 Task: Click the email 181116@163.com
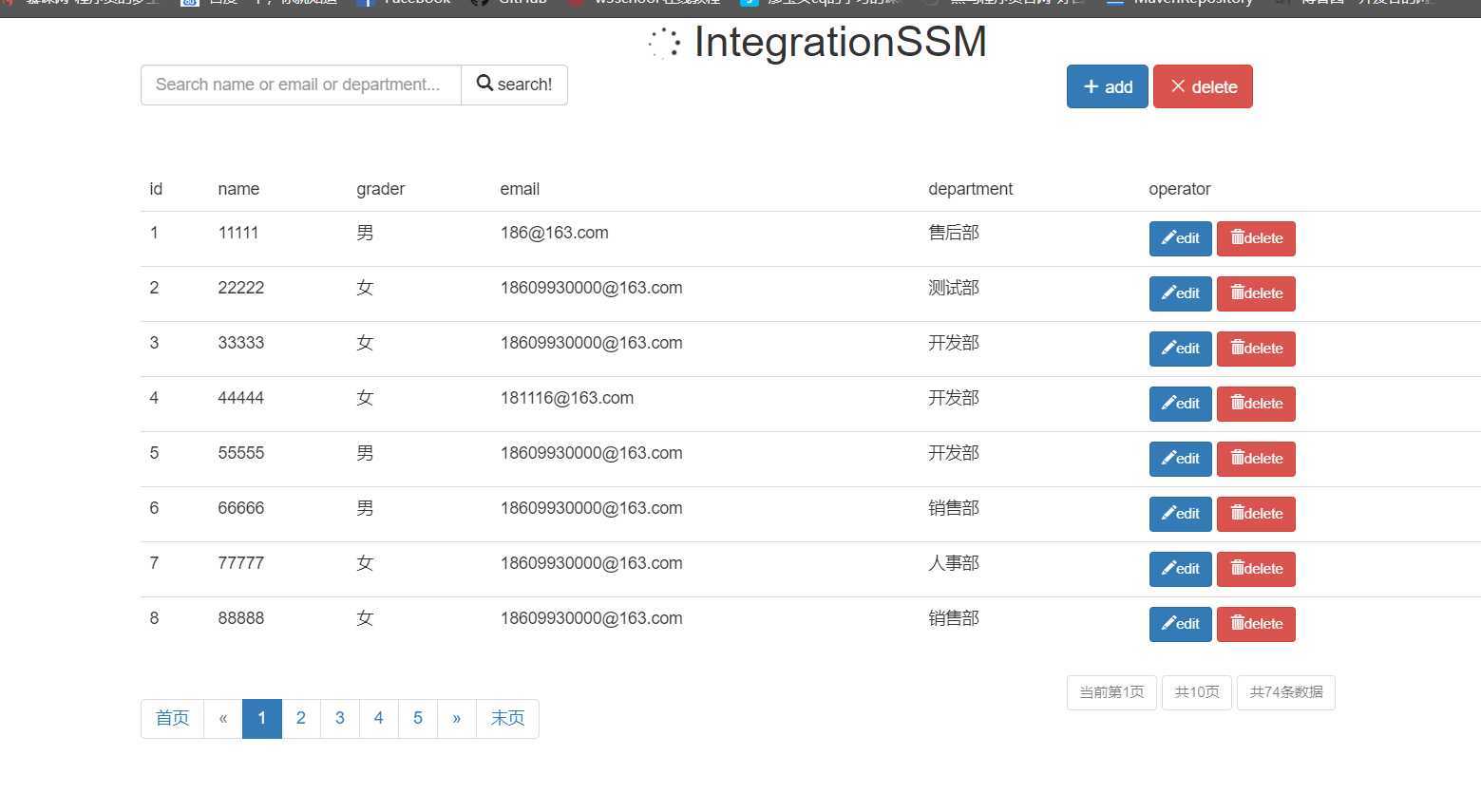(x=567, y=398)
